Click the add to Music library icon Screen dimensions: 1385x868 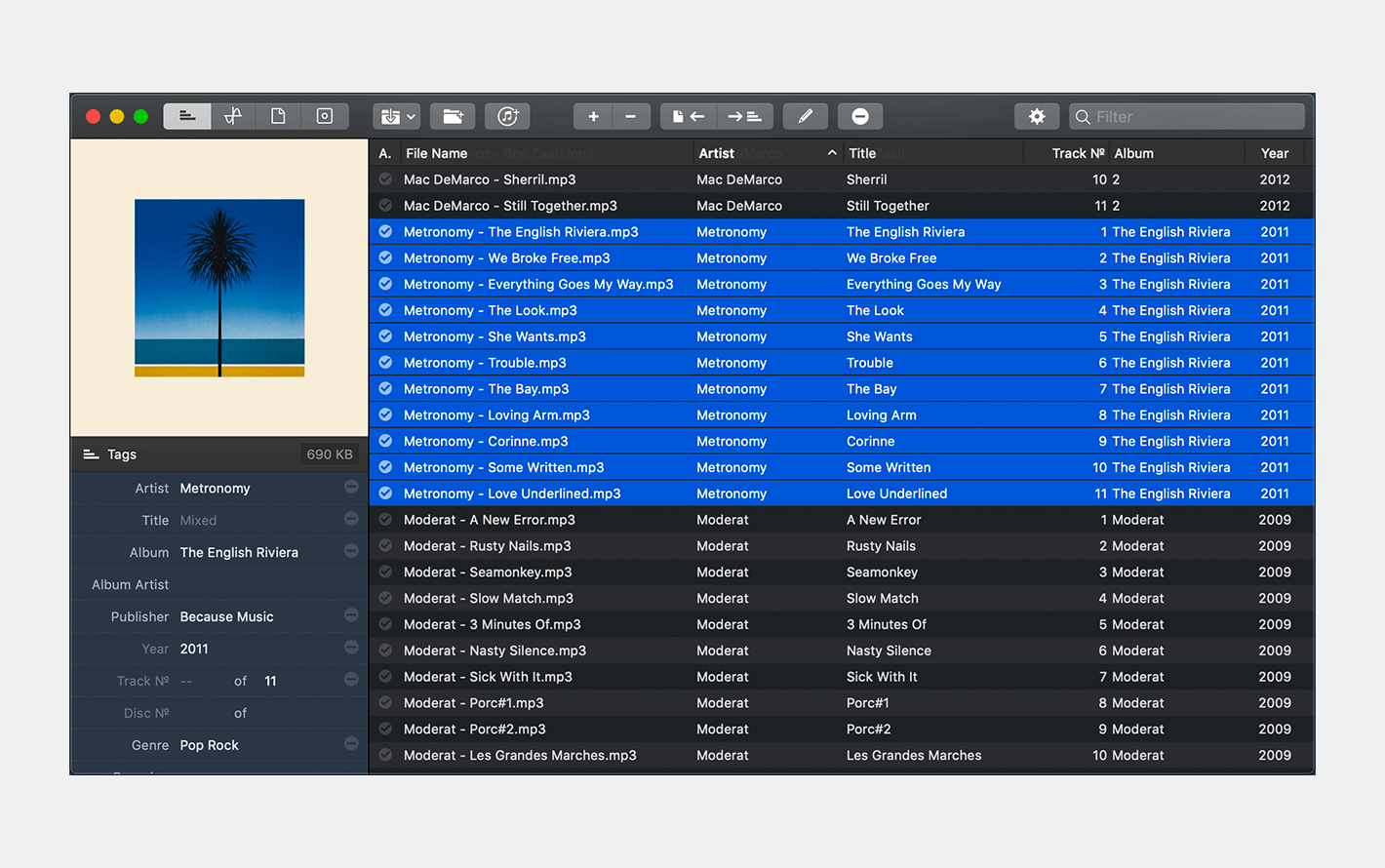click(507, 116)
